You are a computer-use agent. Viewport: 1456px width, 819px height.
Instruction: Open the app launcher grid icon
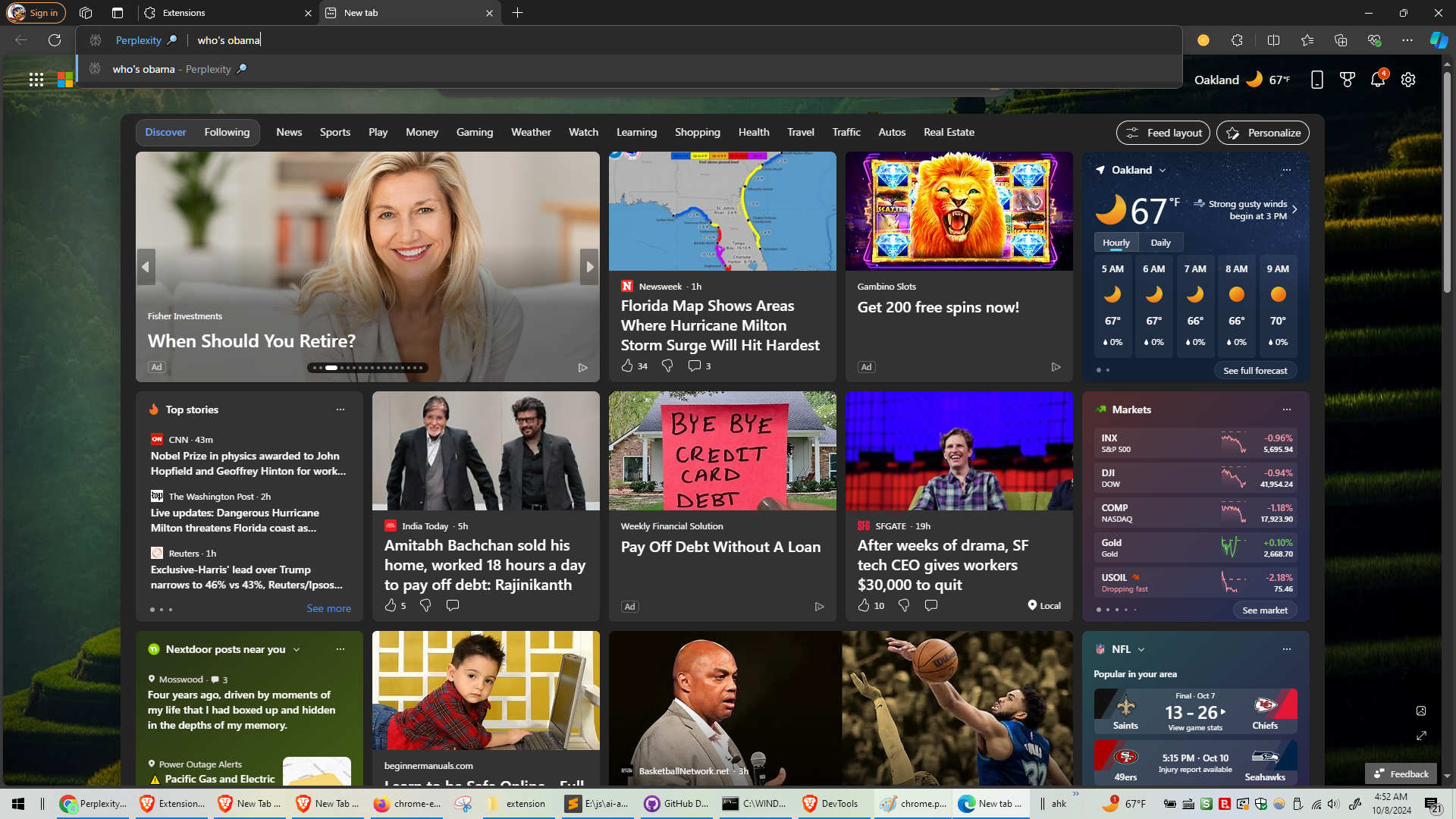[x=36, y=80]
